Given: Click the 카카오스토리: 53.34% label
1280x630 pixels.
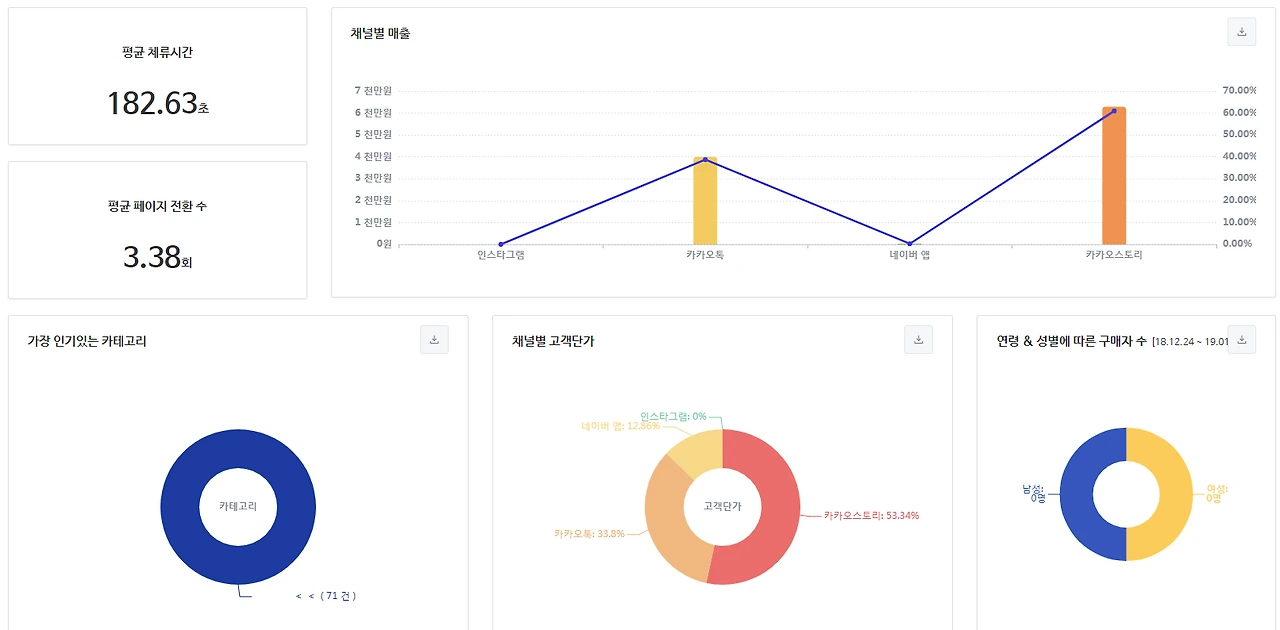Looking at the screenshot, I should [x=871, y=516].
